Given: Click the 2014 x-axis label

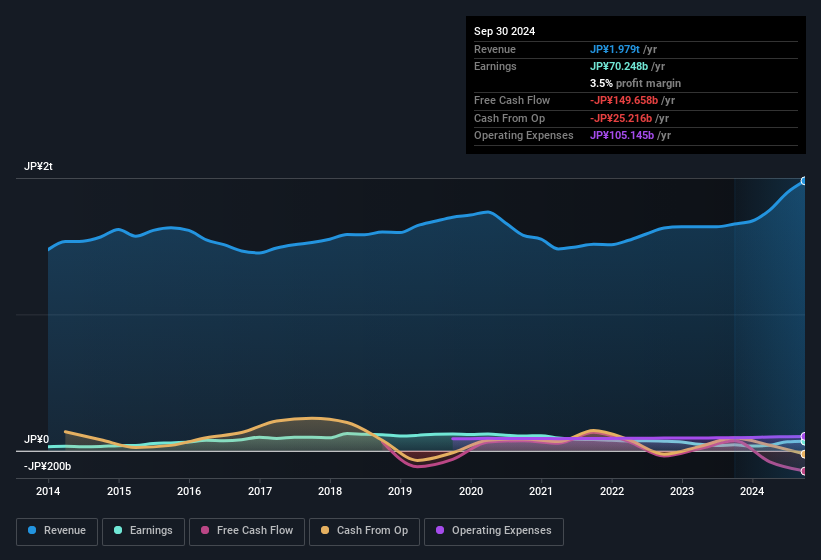Looking at the screenshot, I should click(48, 491).
